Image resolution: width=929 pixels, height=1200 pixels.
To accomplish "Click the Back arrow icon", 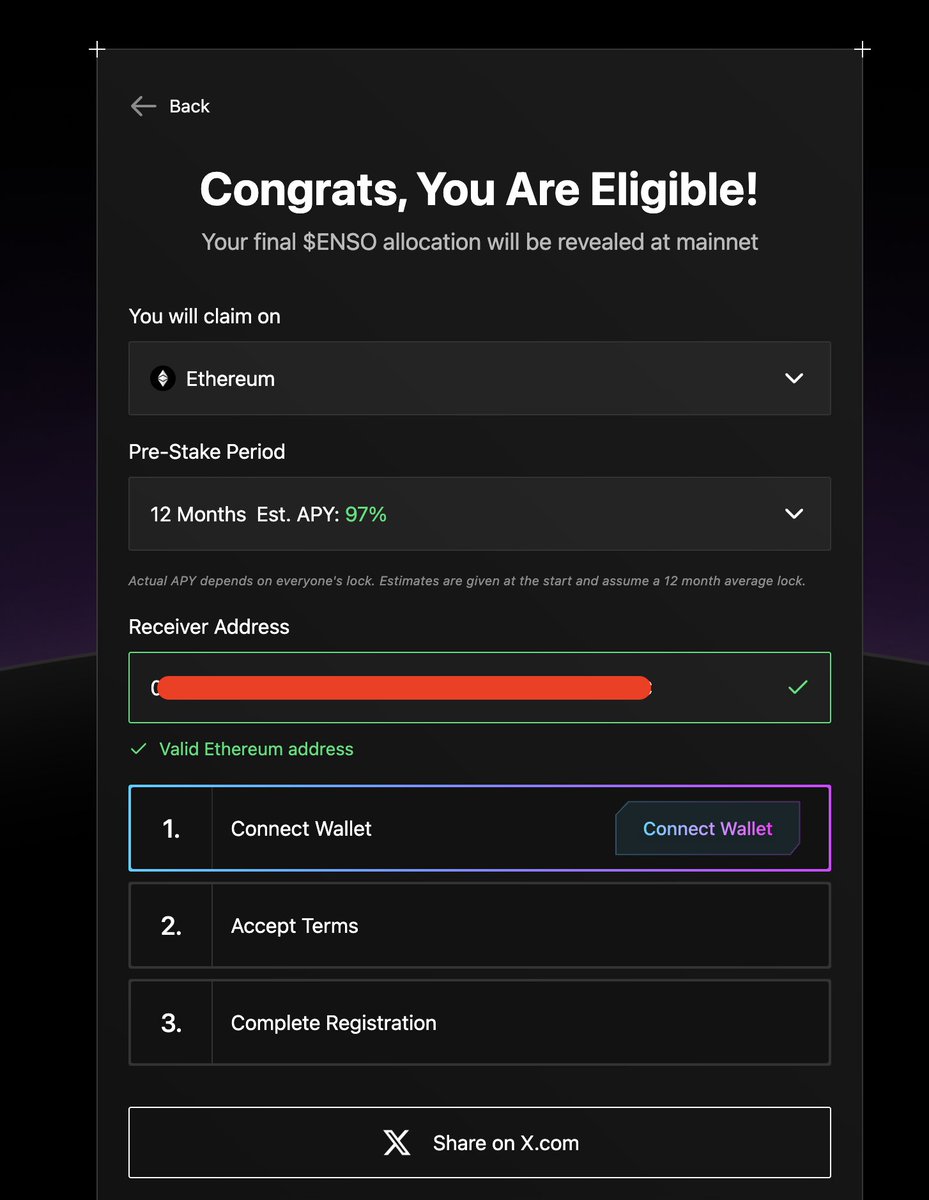I will coord(143,106).
